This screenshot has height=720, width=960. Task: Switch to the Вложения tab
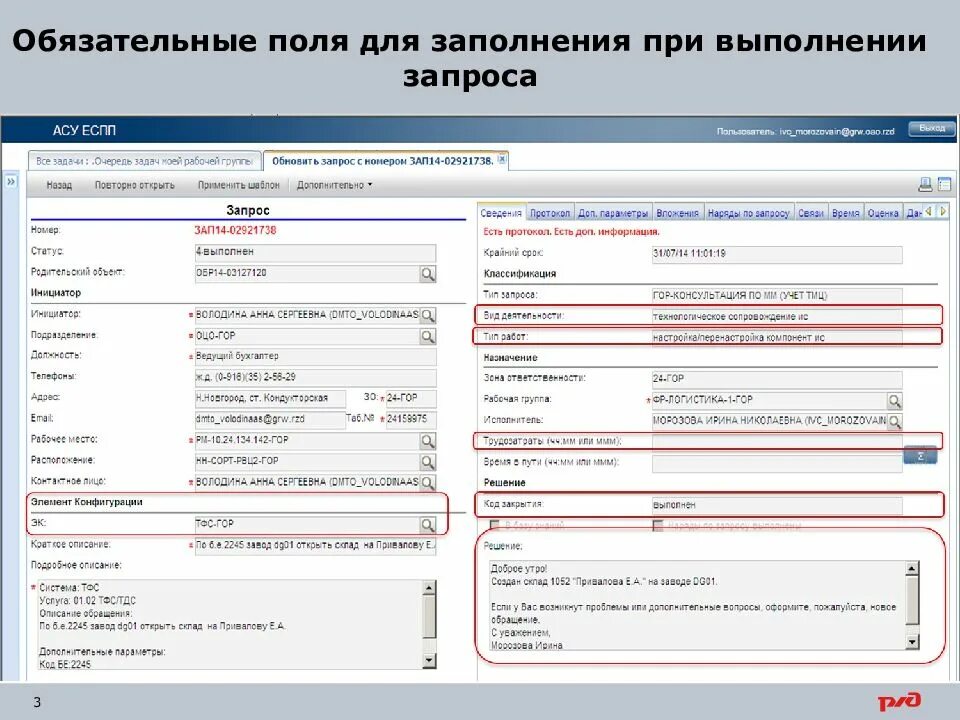coord(677,213)
